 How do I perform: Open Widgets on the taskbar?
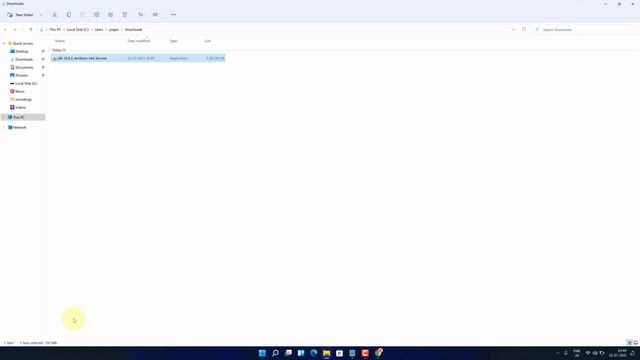pos(301,353)
